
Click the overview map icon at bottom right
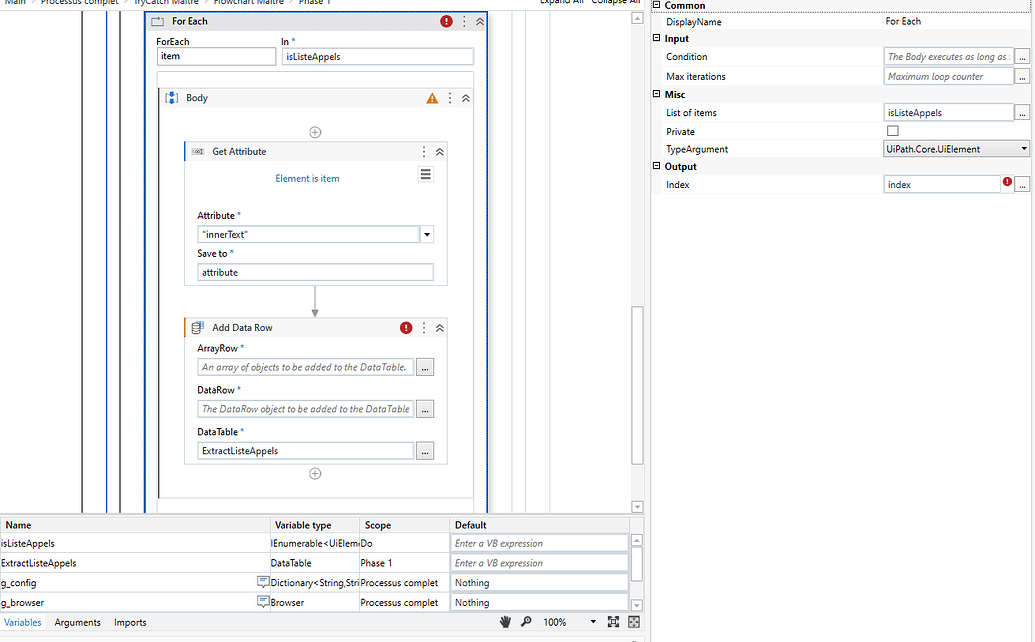coord(633,621)
